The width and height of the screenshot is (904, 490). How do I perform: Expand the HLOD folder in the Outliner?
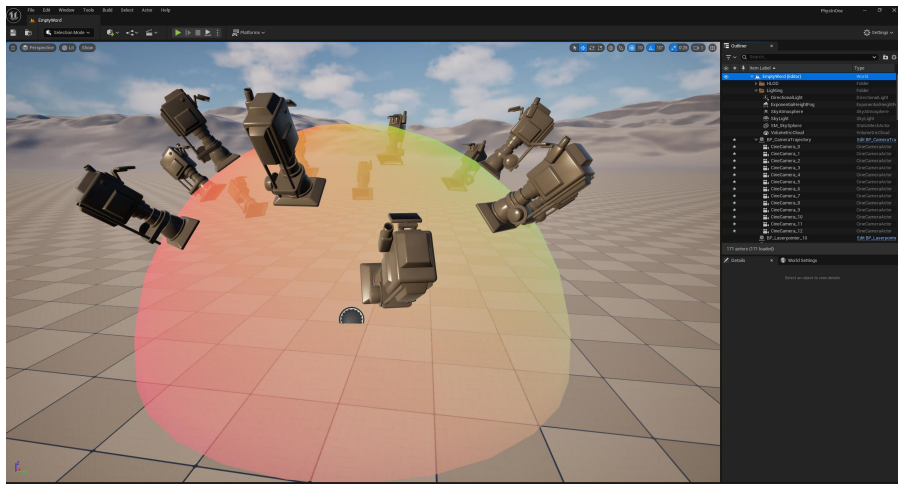756,84
